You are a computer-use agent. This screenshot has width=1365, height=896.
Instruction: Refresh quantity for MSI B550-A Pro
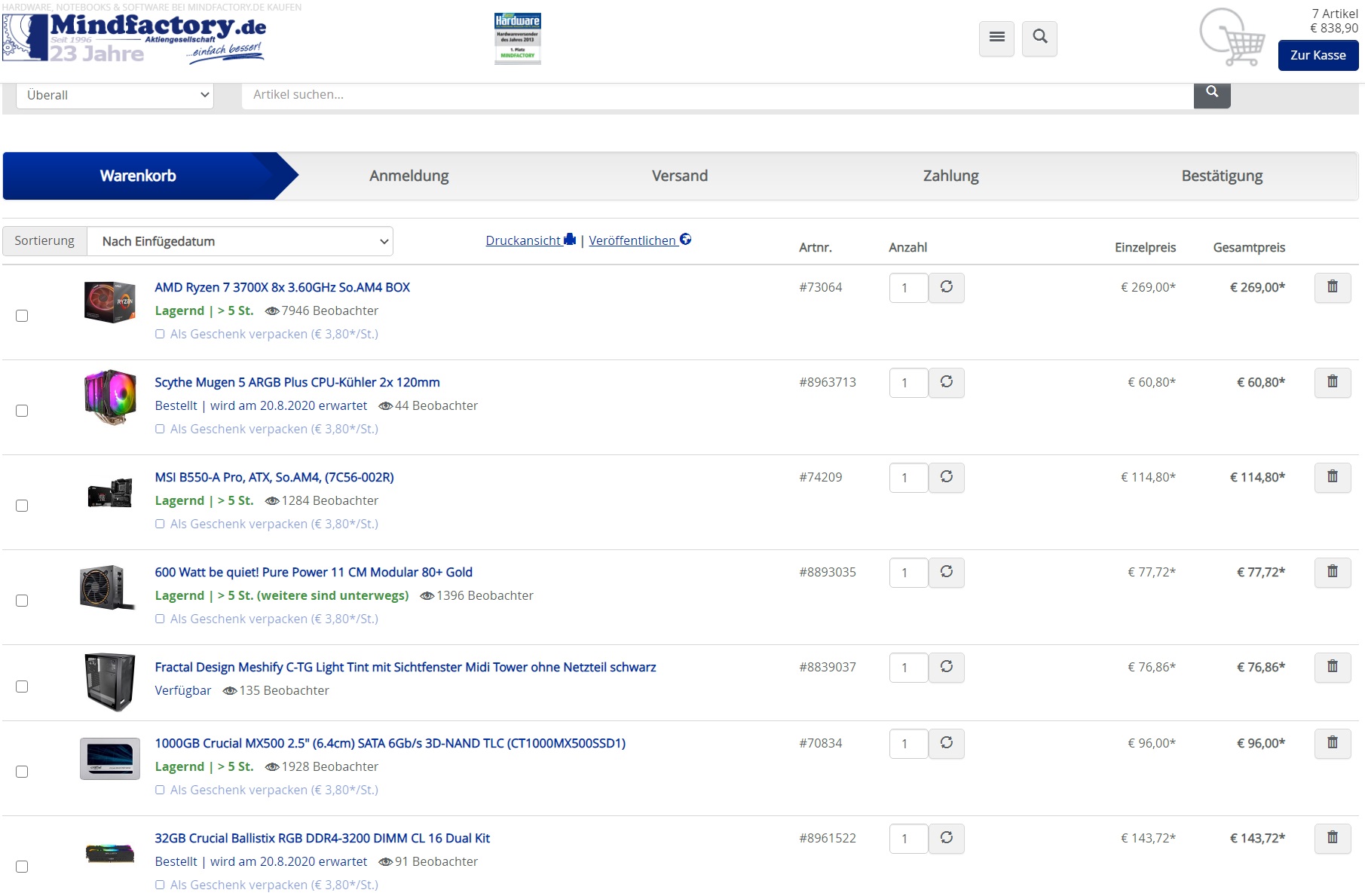tap(947, 477)
